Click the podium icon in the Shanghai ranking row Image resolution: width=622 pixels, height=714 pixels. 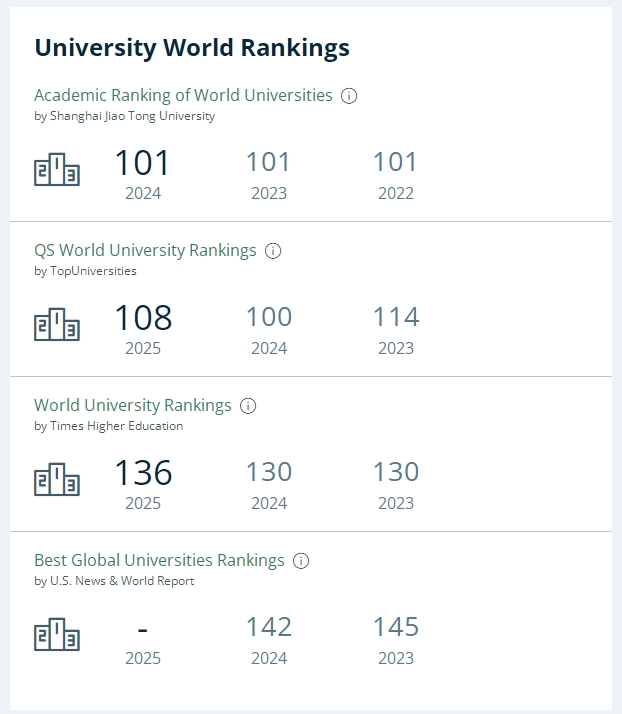[x=57, y=170]
